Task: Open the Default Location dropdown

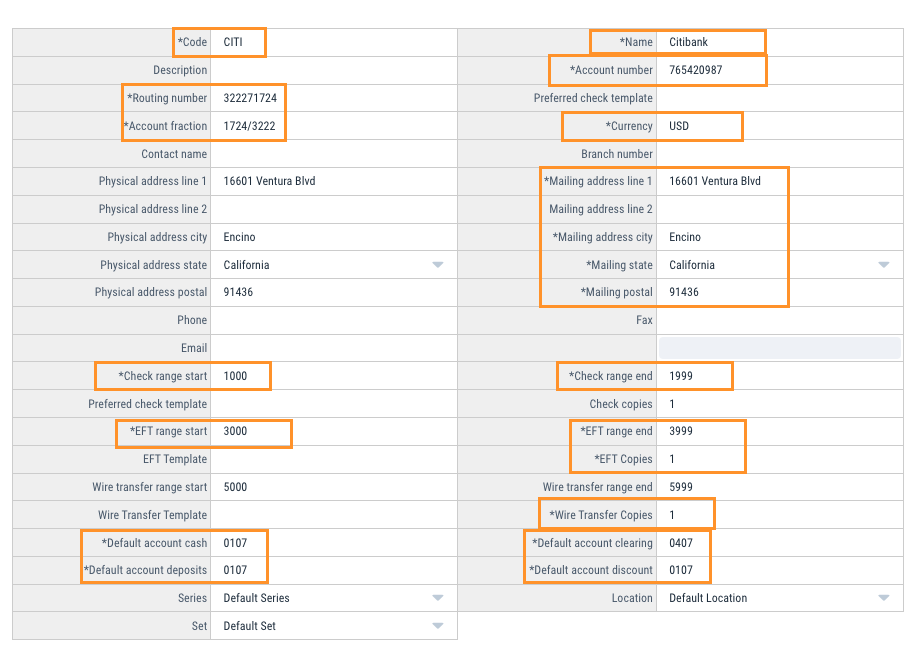Action: tap(883, 597)
